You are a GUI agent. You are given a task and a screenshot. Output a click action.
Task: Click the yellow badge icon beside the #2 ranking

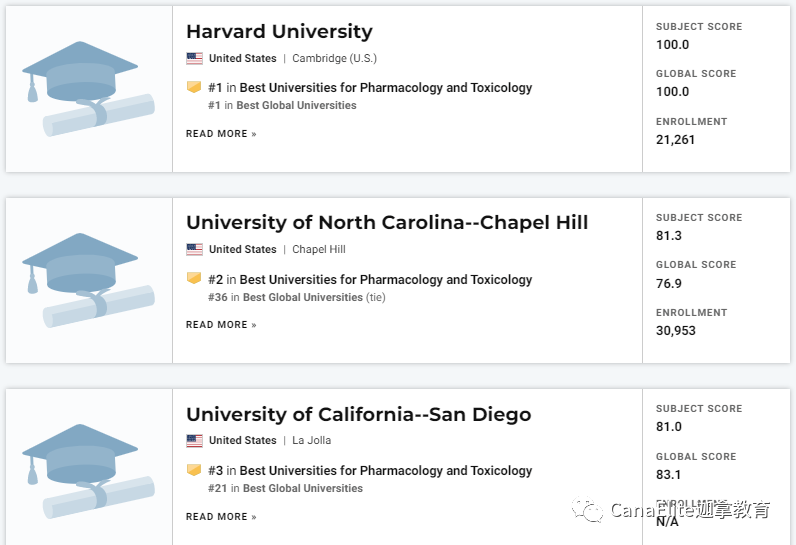[194, 278]
